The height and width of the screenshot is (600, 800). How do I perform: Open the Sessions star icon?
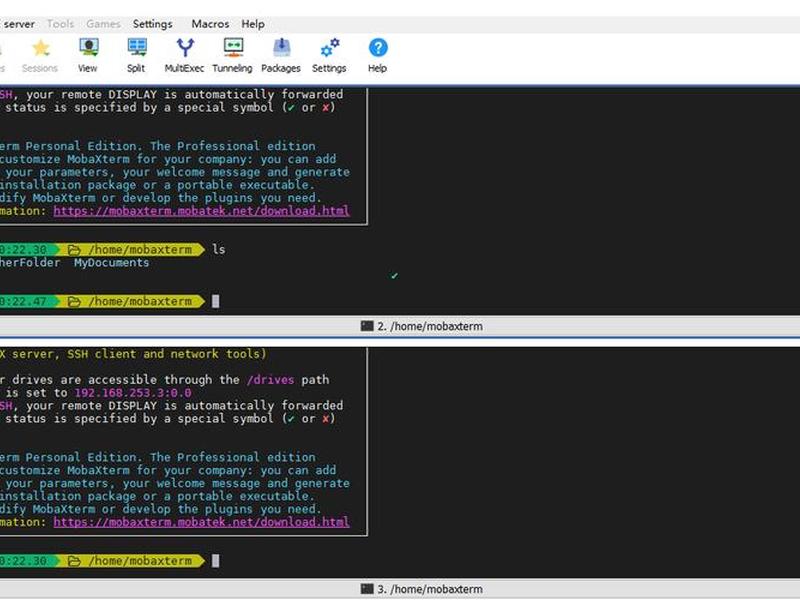pos(40,48)
